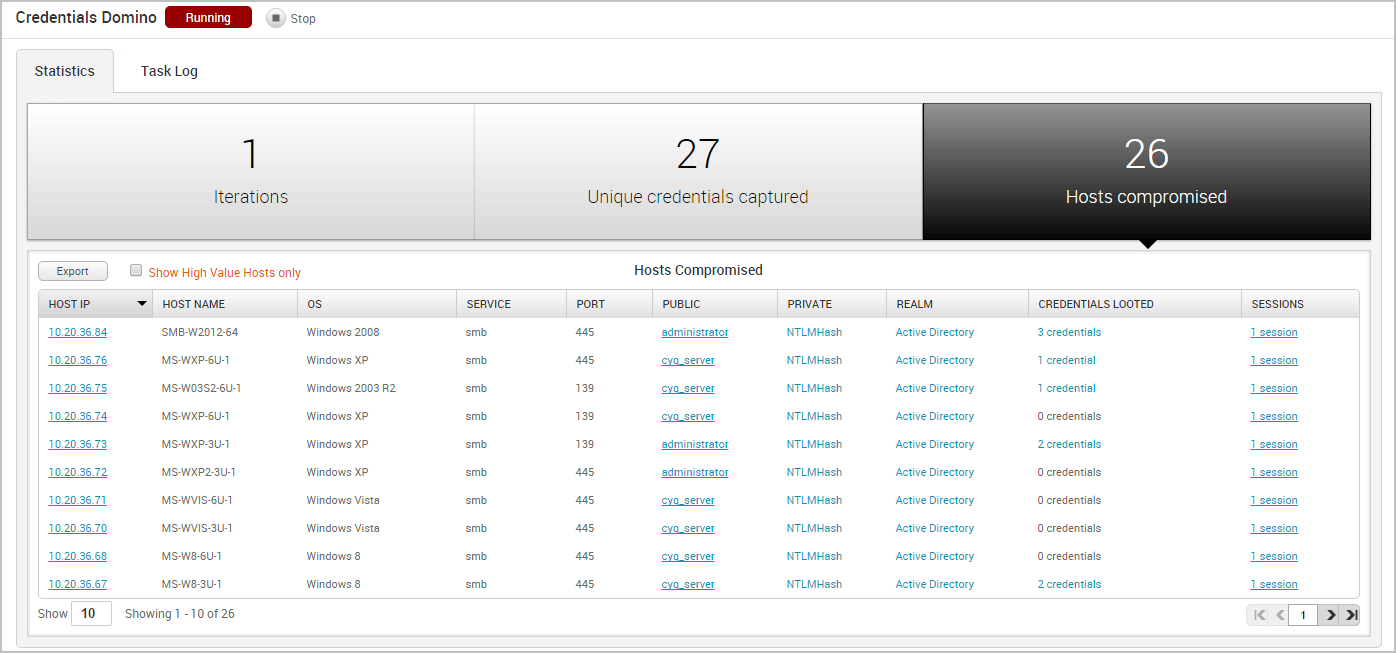Go to the next page arrow
The height and width of the screenshot is (653, 1396).
coord(1330,615)
